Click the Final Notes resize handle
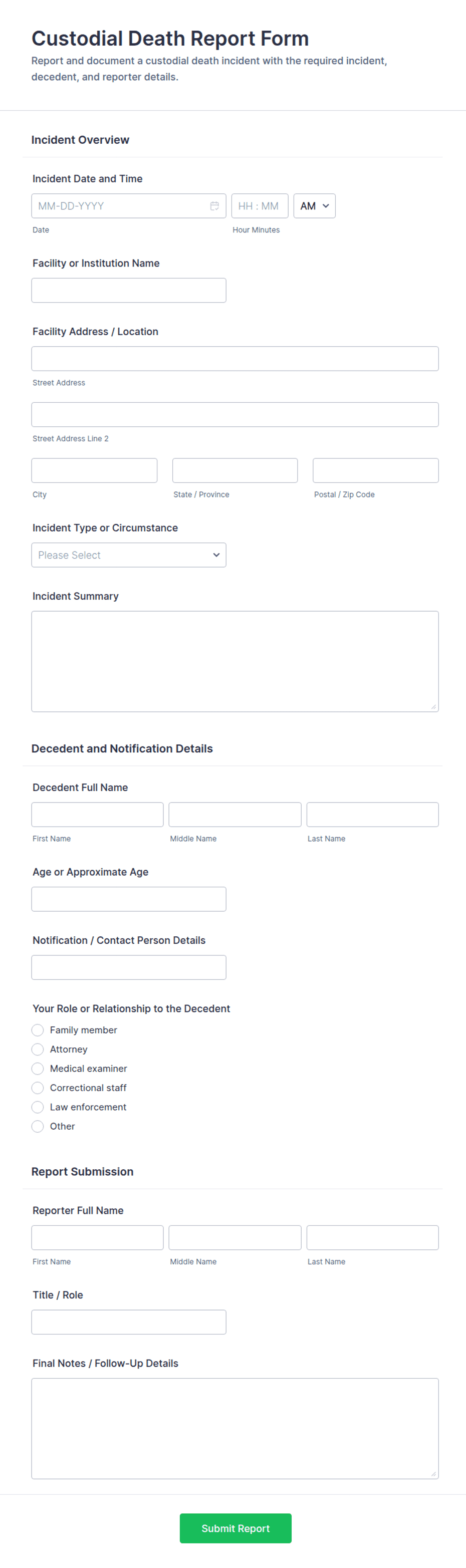The height and width of the screenshot is (1568, 466). [433, 1473]
